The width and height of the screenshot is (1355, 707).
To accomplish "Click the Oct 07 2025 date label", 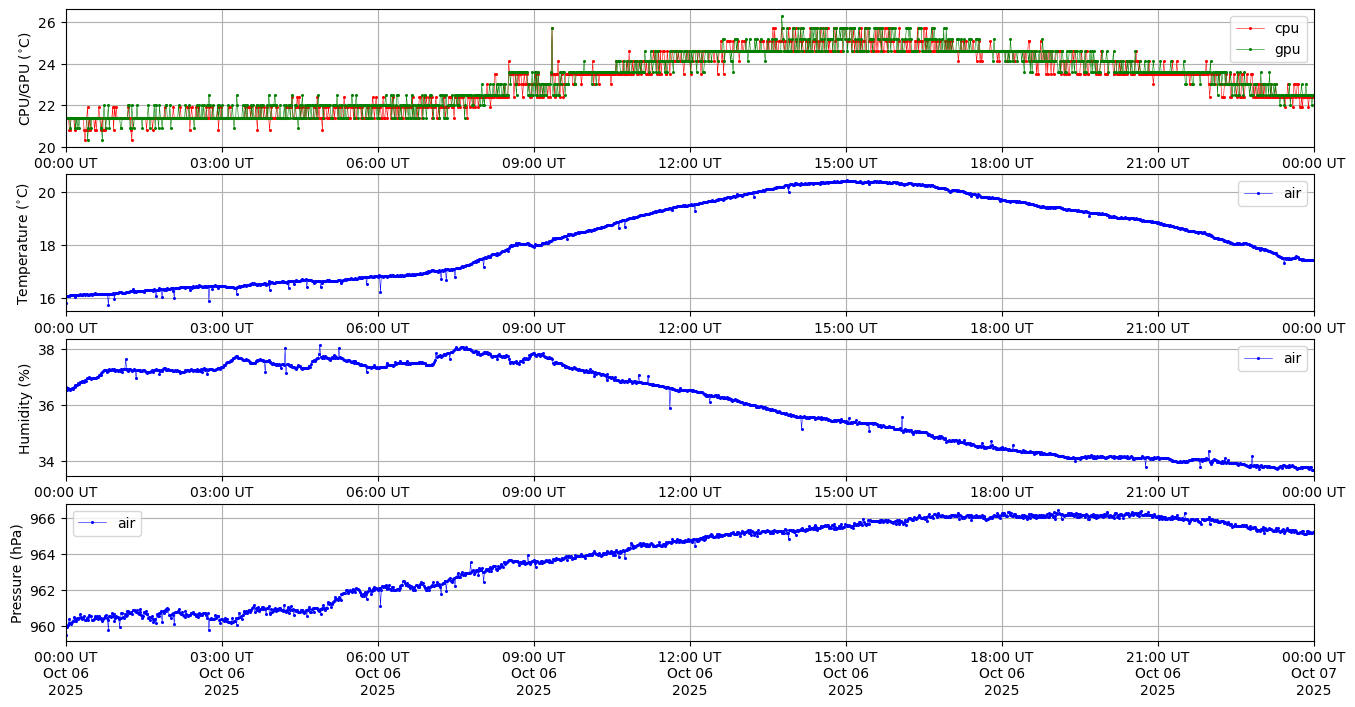I will point(1313,674).
